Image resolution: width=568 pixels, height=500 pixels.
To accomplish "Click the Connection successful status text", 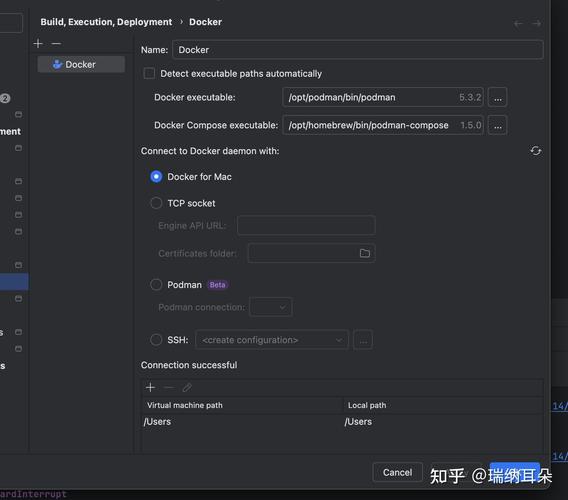I will [x=189, y=365].
